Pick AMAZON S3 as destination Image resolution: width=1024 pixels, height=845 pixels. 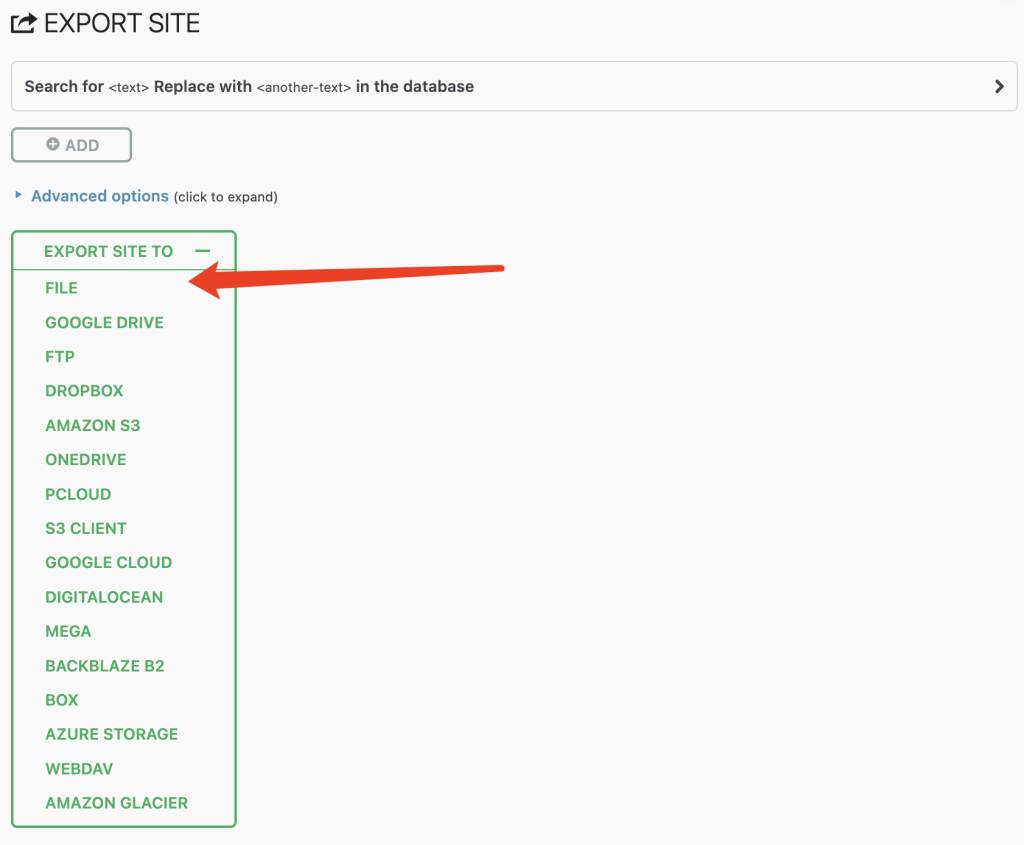coord(92,425)
